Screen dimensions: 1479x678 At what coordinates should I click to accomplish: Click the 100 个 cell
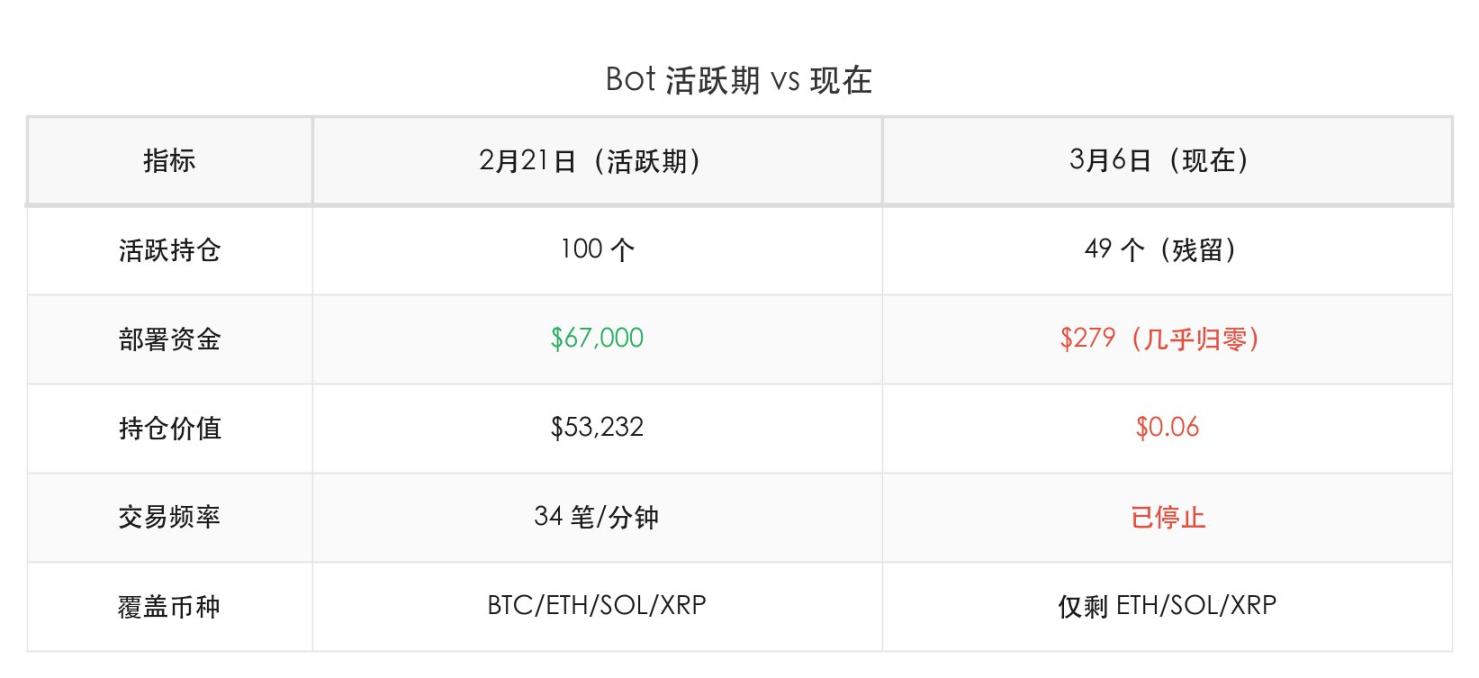coord(596,250)
